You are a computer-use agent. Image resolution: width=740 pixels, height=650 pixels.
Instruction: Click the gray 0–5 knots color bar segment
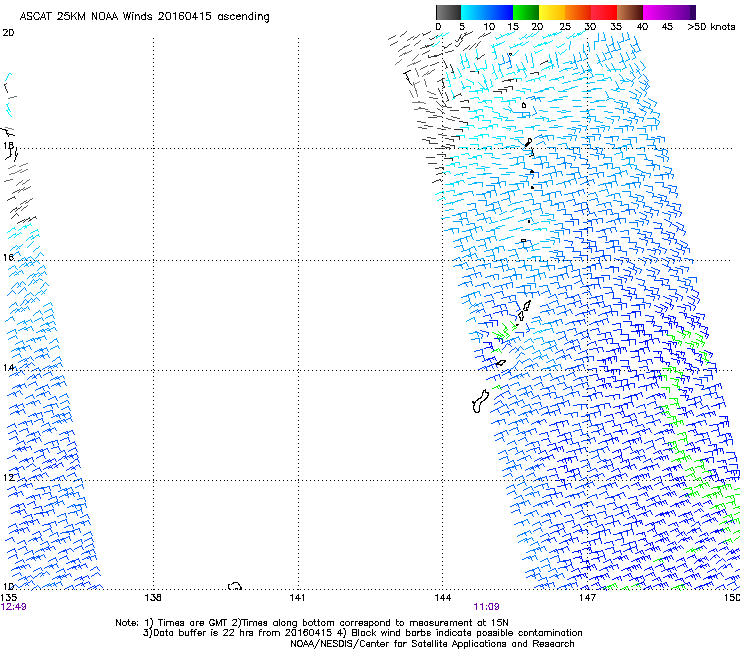[448, 12]
